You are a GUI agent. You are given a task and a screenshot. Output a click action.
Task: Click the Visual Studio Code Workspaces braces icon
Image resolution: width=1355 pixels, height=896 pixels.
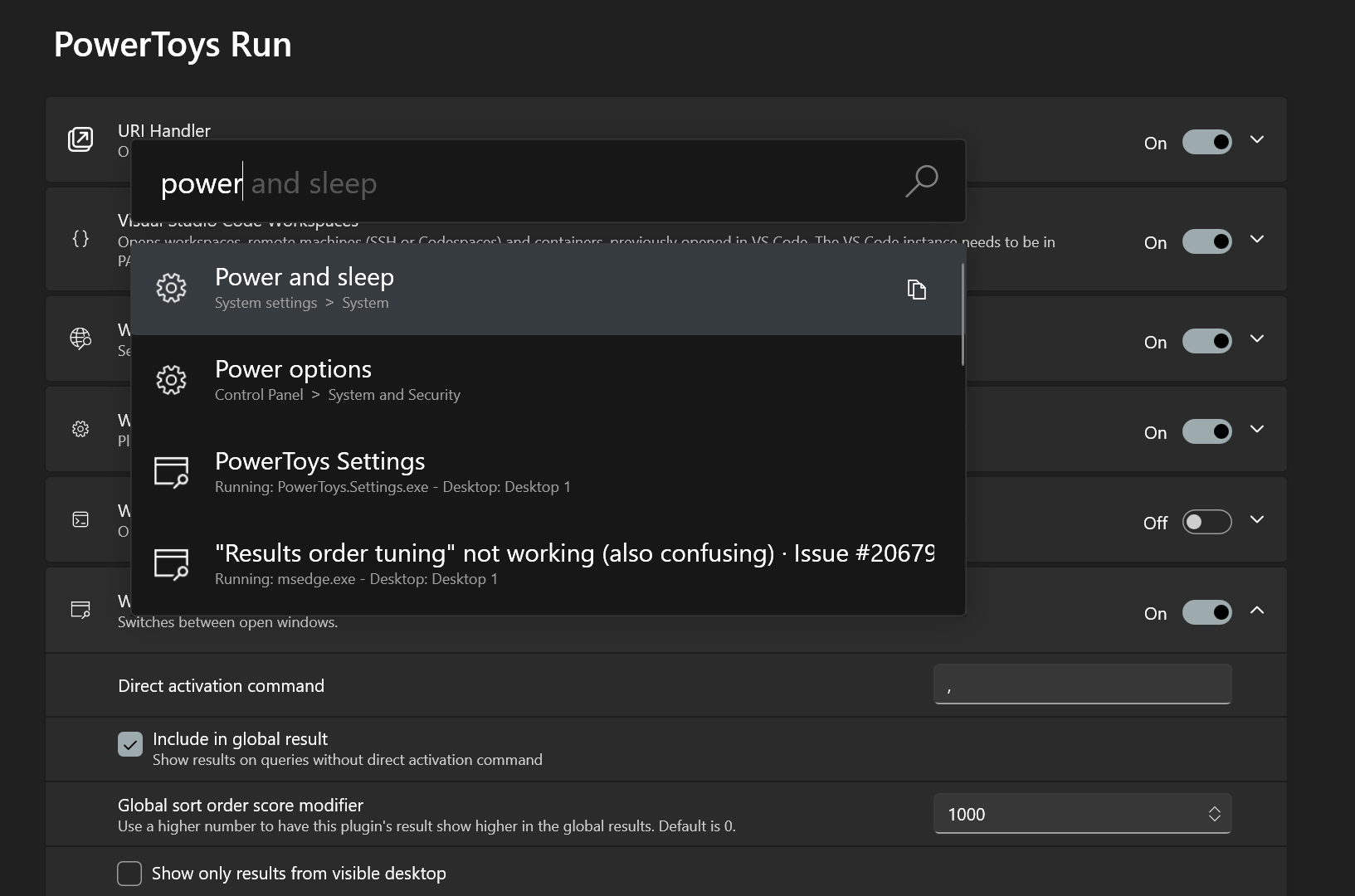[x=80, y=238]
